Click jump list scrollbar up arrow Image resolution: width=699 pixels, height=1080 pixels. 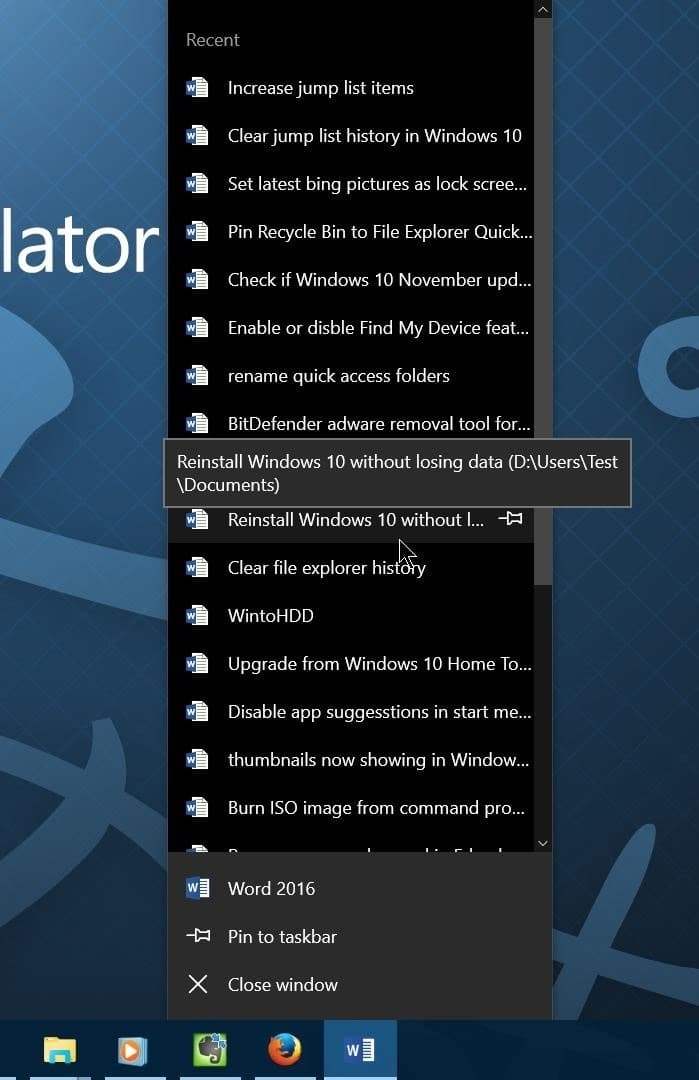(x=543, y=10)
